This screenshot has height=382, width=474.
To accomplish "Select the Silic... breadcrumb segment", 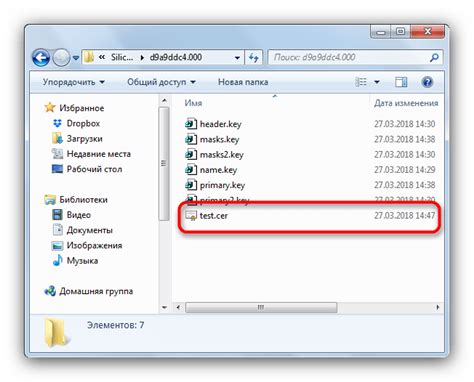I will (x=122, y=57).
